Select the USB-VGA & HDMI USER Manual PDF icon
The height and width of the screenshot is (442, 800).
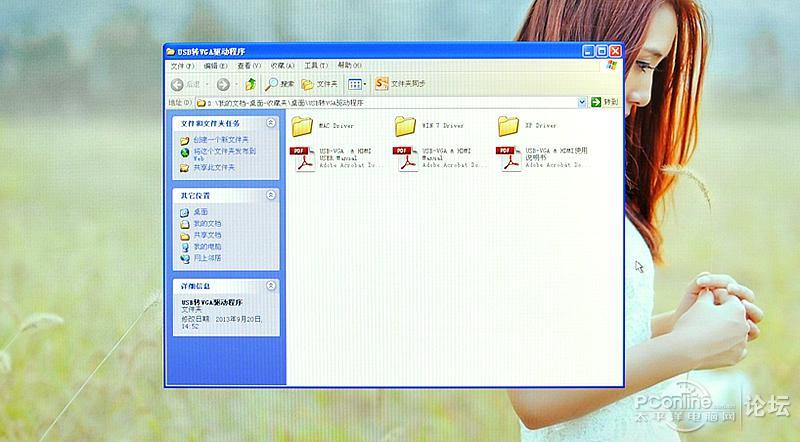(303, 159)
